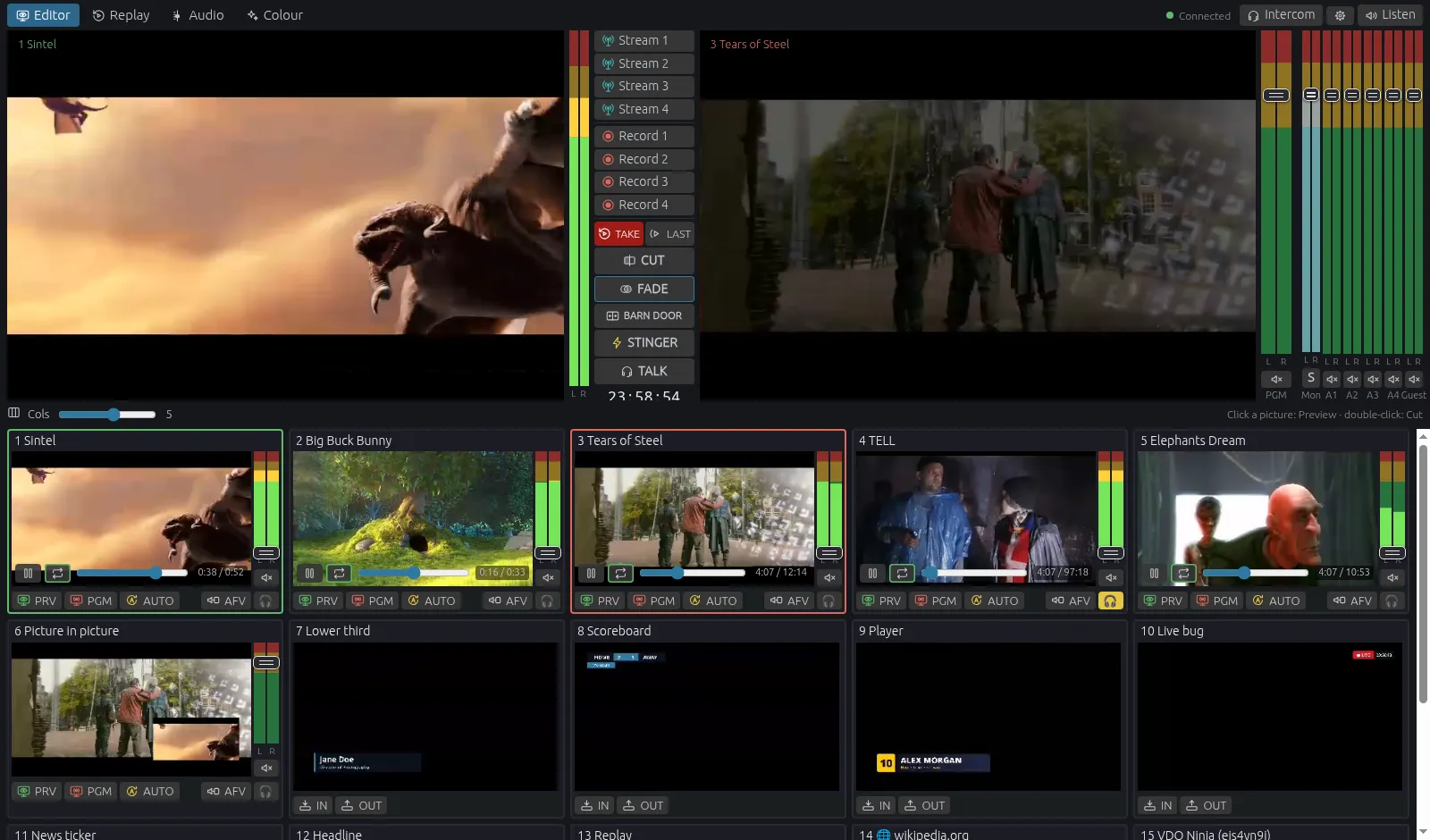This screenshot has width=1430, height=840.
Task: Click IN on the Lower third tile
Action: click(x=314, y=805)
